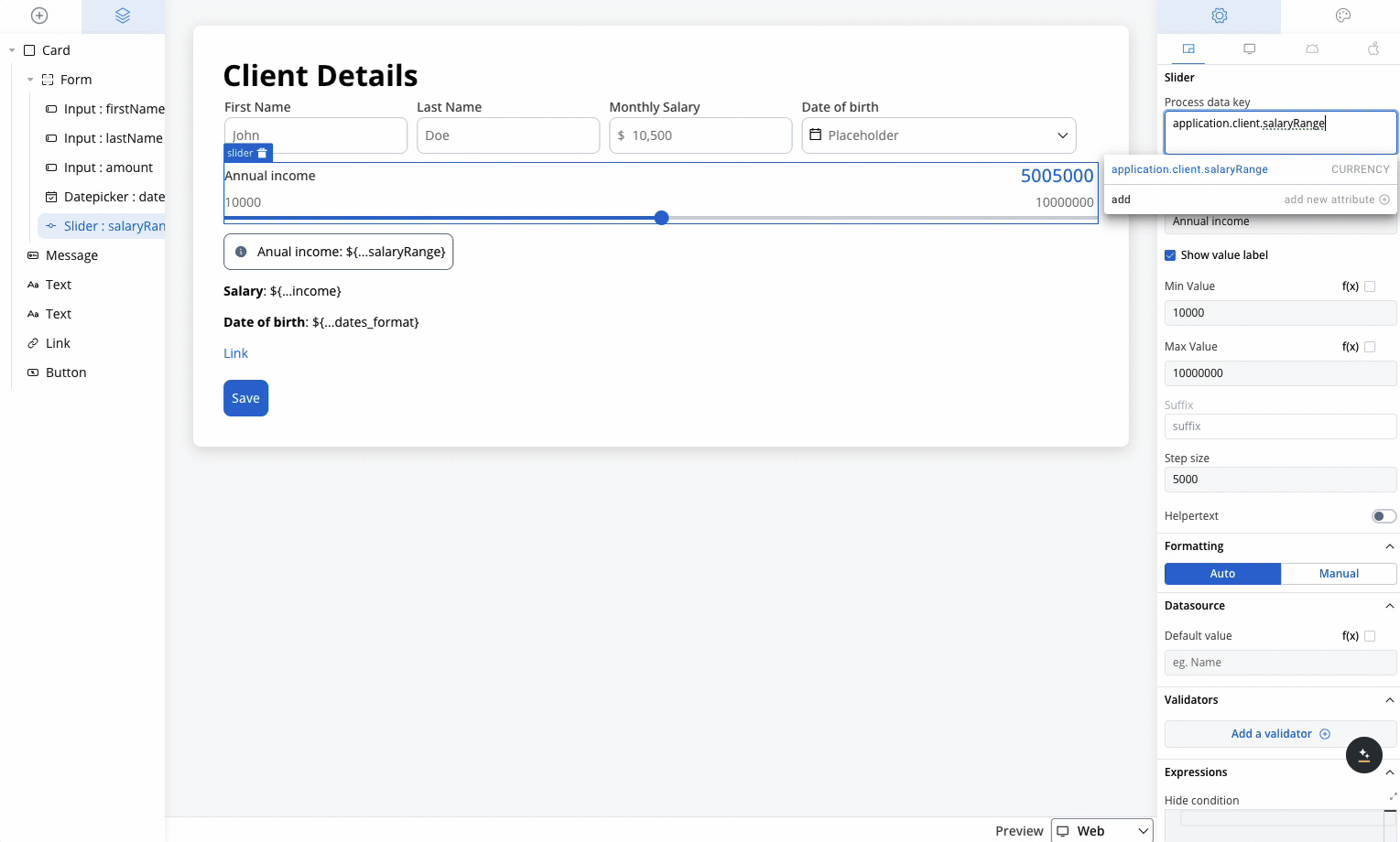This screenshot has height=842, width=1400.
Task: Click the Max Value field
Action: [1281, 373]
